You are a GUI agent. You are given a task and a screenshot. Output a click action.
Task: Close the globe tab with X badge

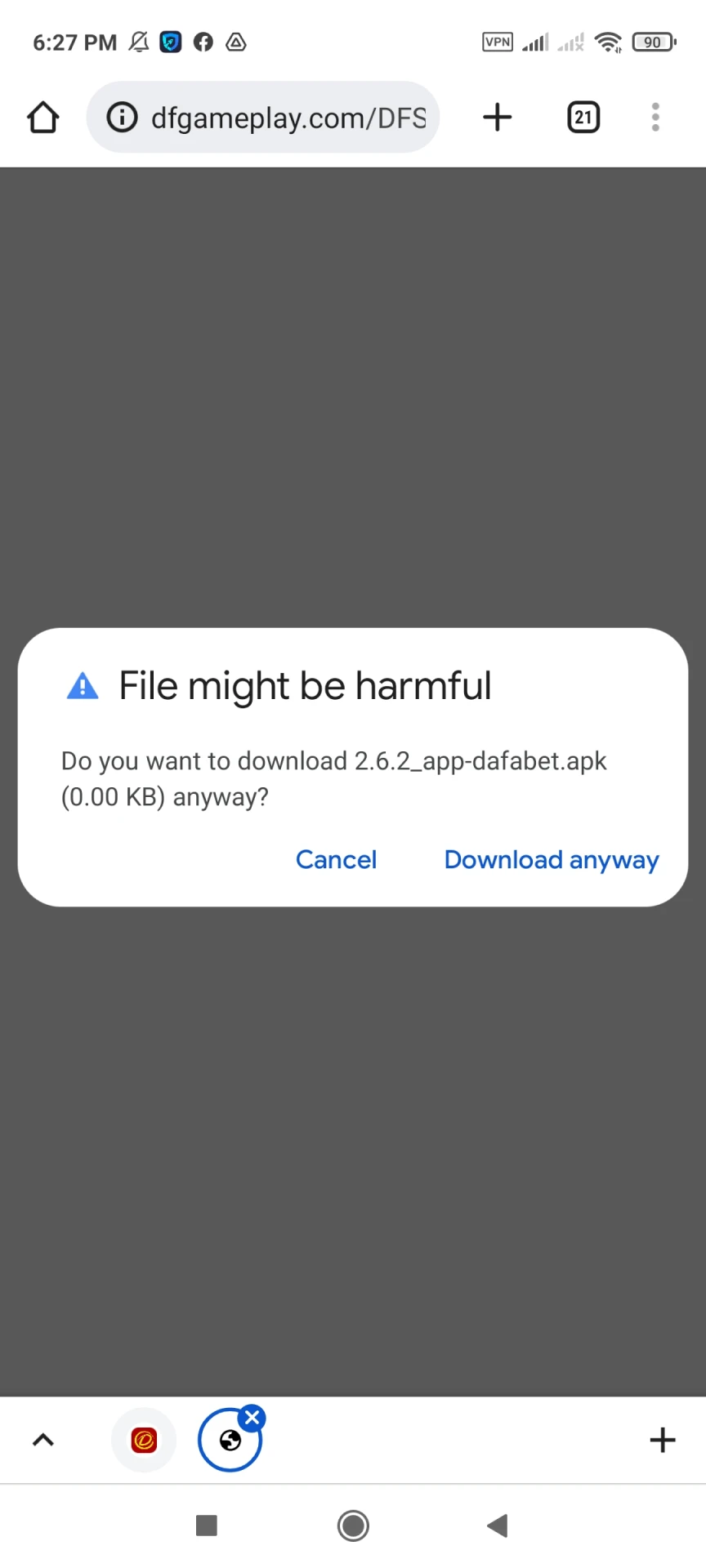[252, 1418]
